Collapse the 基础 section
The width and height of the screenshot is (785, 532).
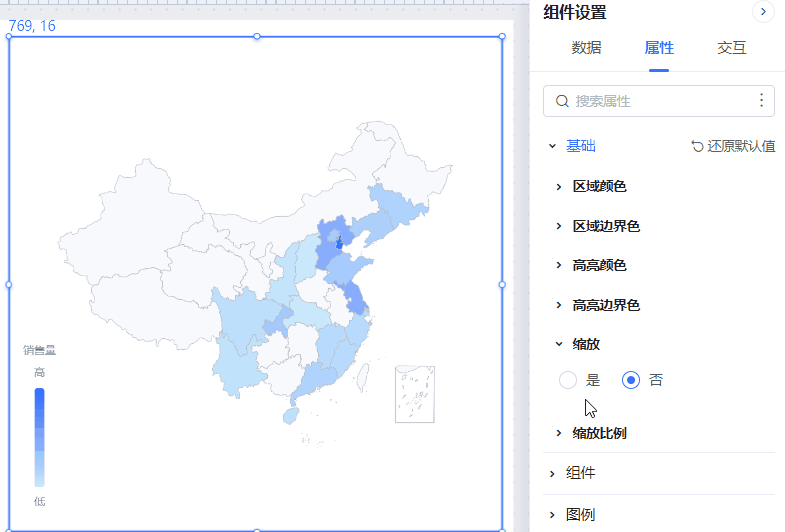point(552,146)
